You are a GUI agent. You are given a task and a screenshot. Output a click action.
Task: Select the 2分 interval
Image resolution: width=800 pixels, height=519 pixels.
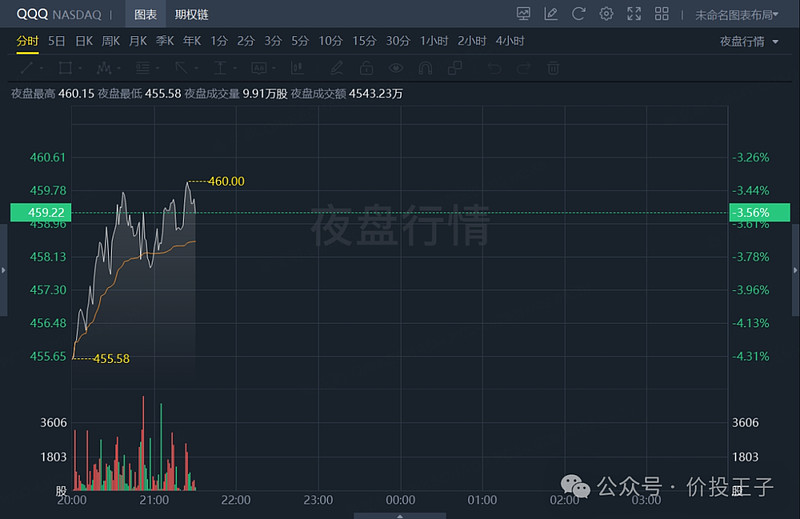[245, 41]
